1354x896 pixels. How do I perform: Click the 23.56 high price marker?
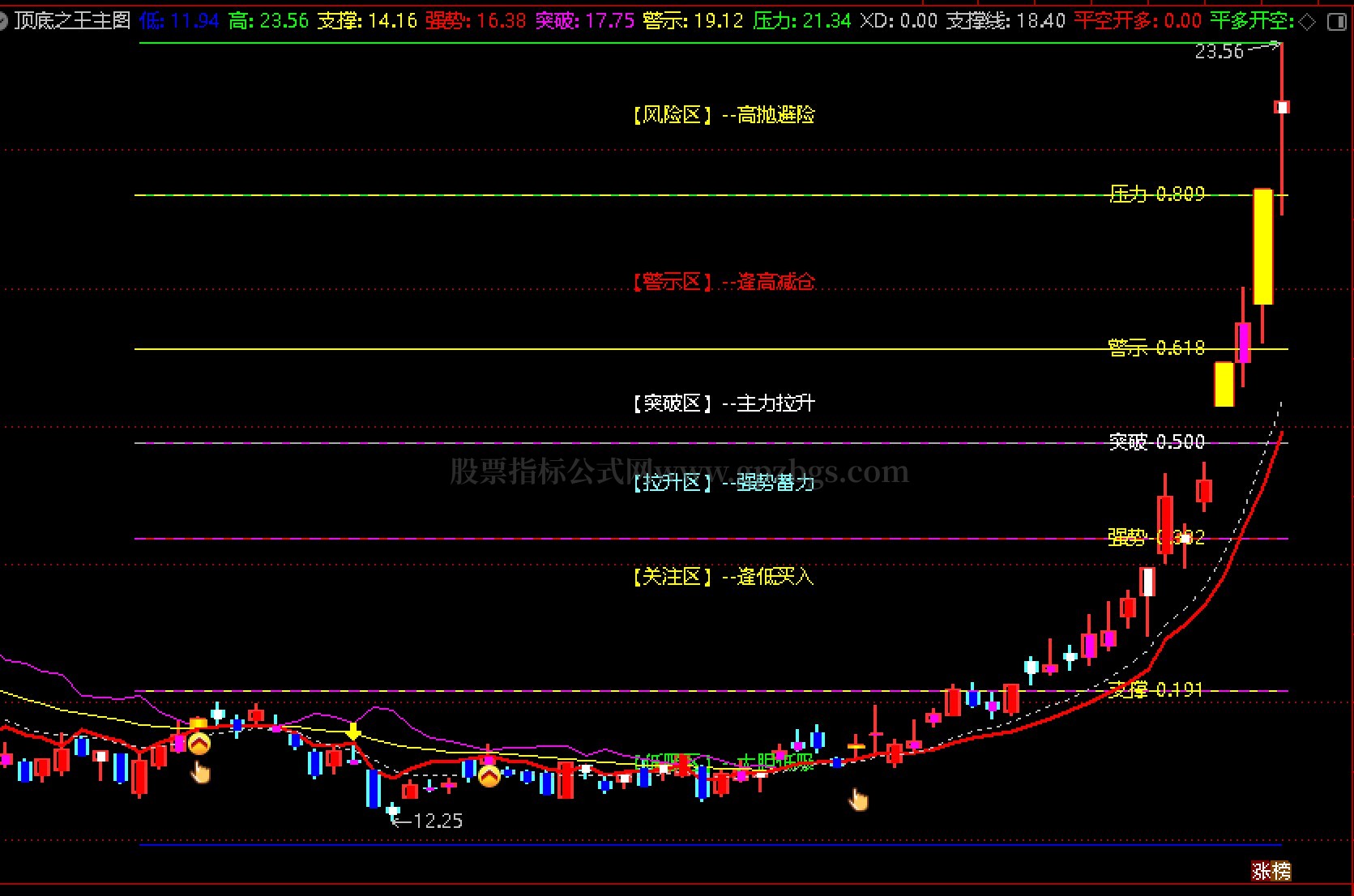click(x=1219, y=53)
